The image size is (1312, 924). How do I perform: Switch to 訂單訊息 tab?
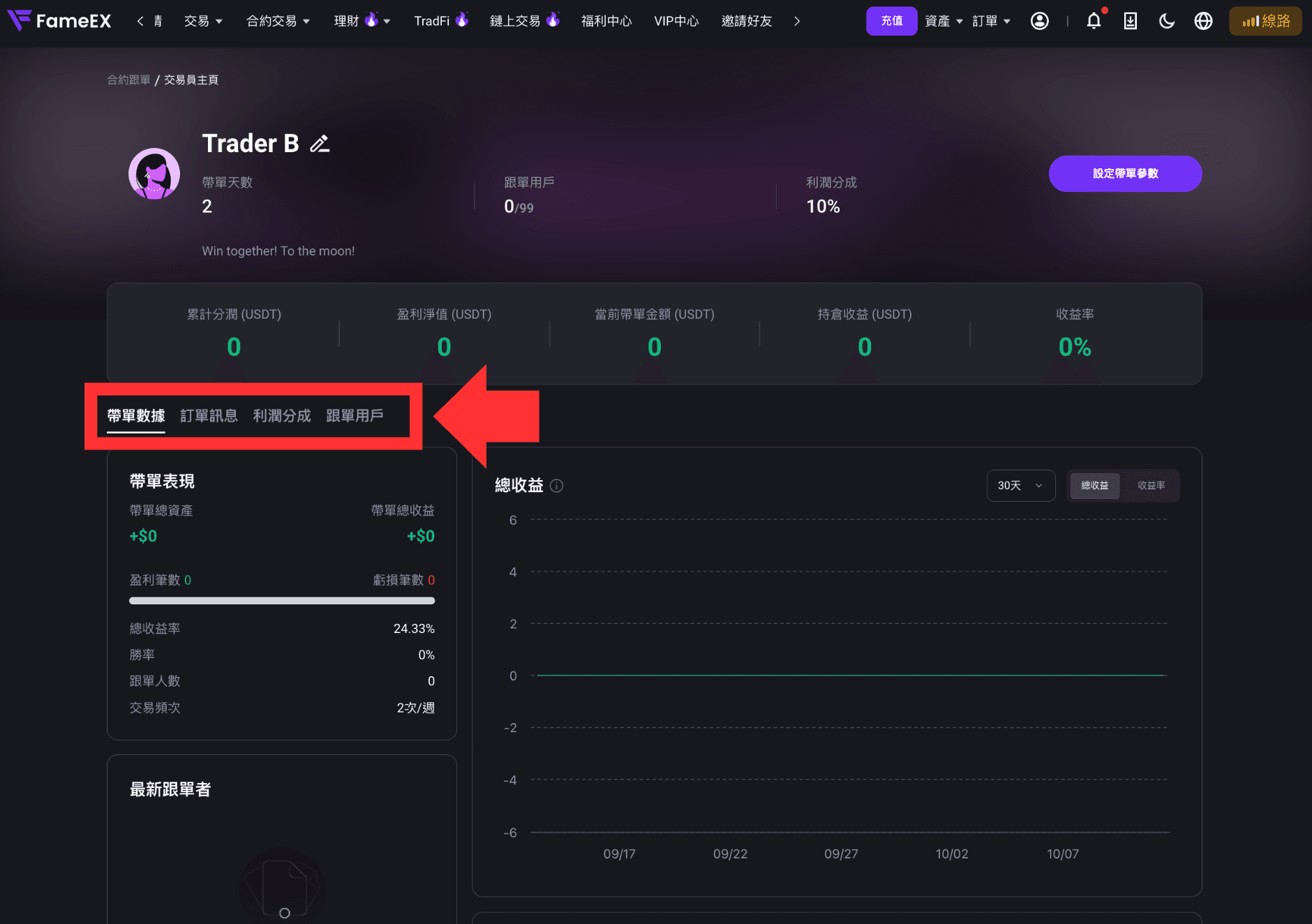click(x=209, y=416)
